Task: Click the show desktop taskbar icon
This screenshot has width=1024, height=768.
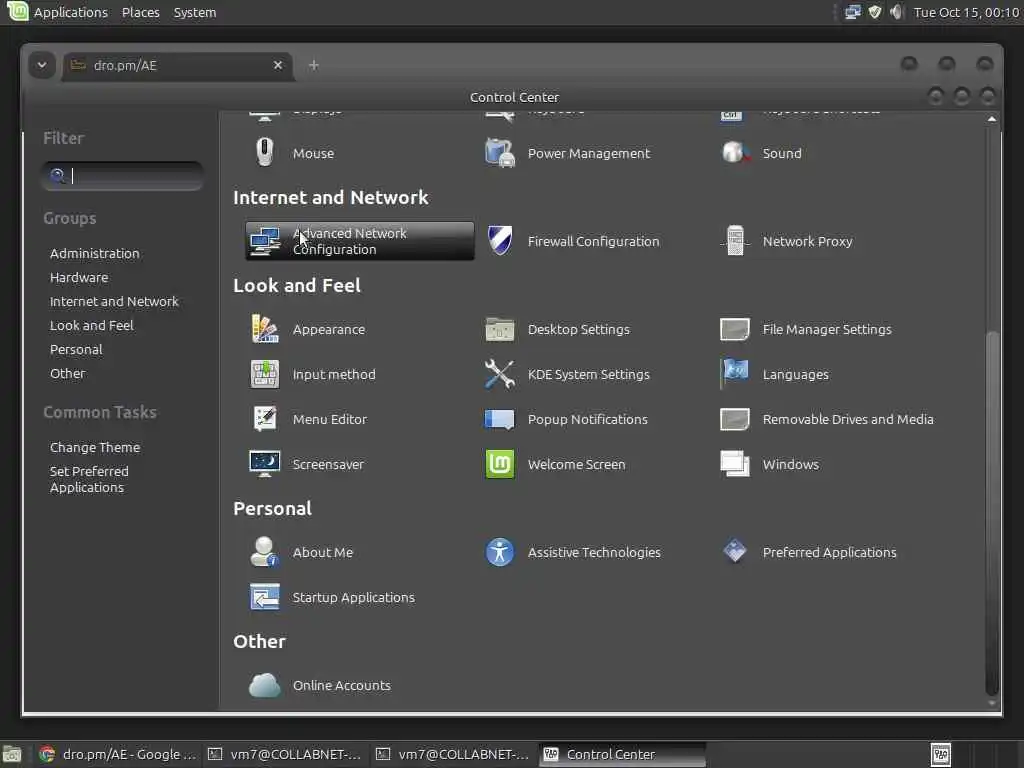Action: (x=12, y=754)
